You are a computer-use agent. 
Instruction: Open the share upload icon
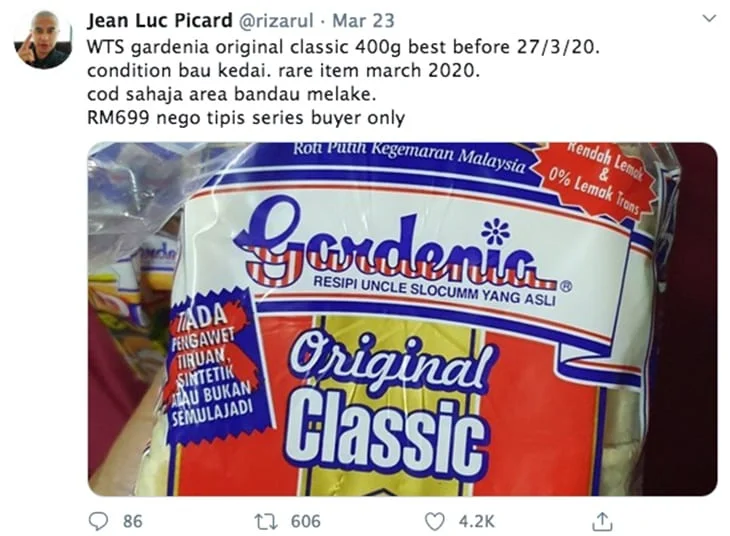pyautogui.click(x=602, y=521)
